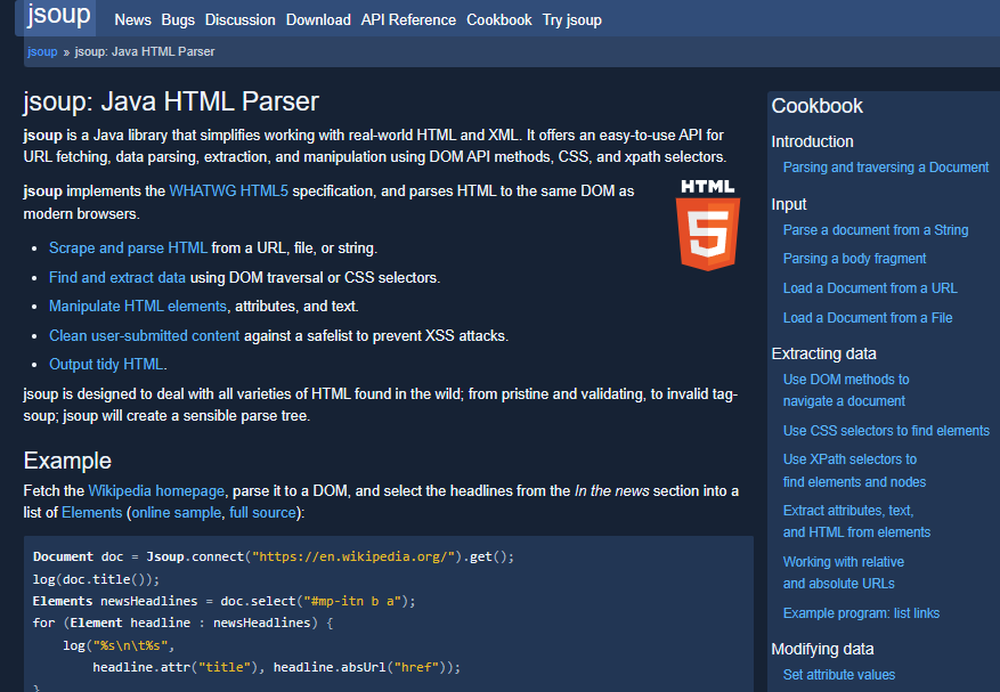Click the Extracting data sidebar heading
1000x692 pixels.
click(x=823, y=354)
